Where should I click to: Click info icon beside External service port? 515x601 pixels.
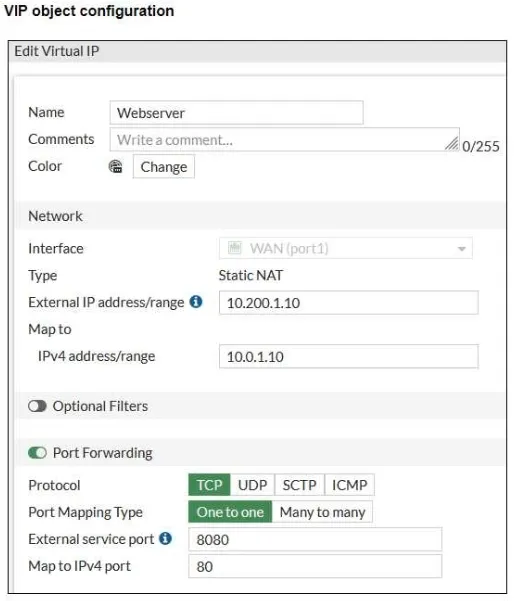(165, 539)
